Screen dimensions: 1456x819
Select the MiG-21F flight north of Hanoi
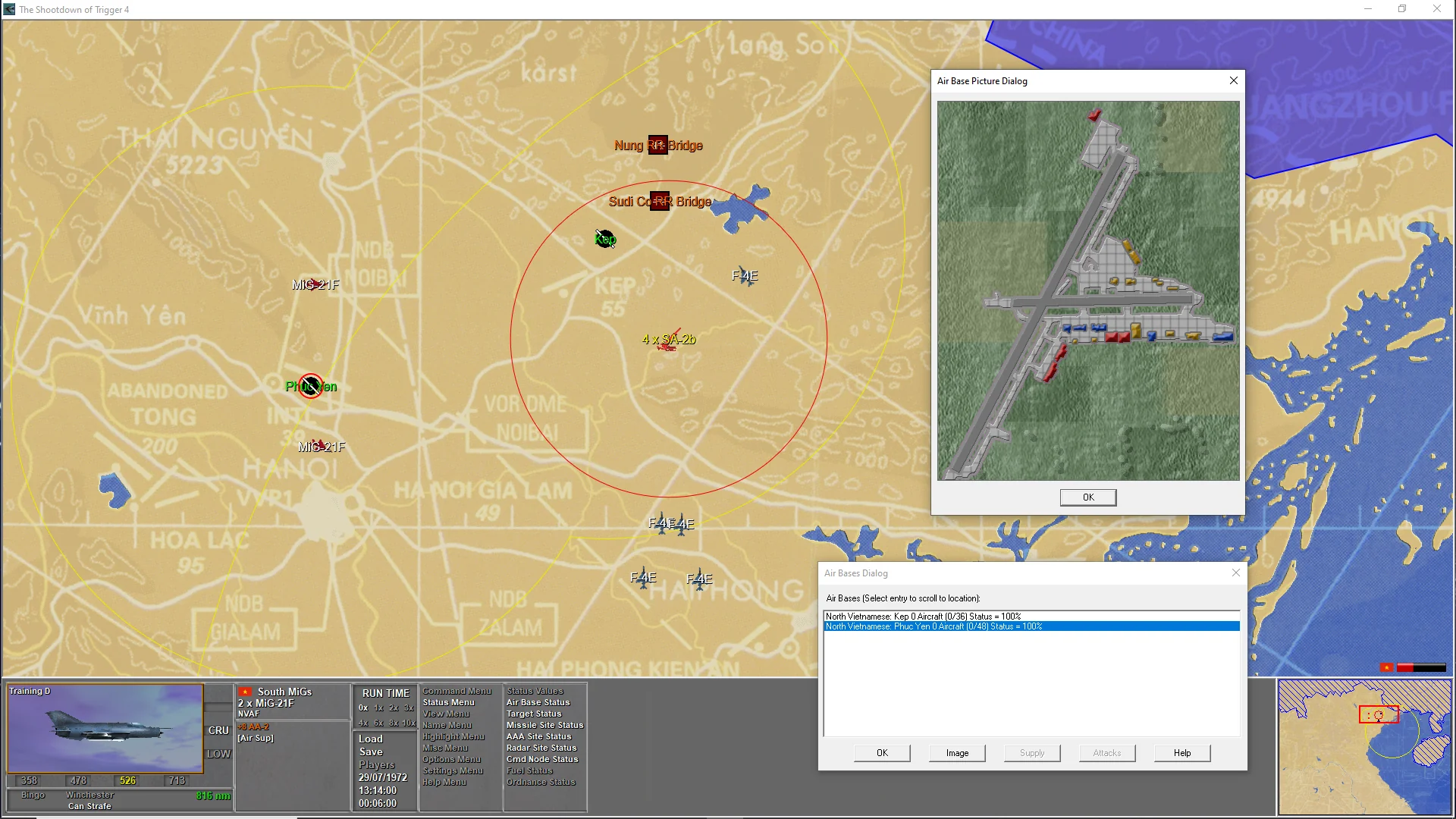322,447
